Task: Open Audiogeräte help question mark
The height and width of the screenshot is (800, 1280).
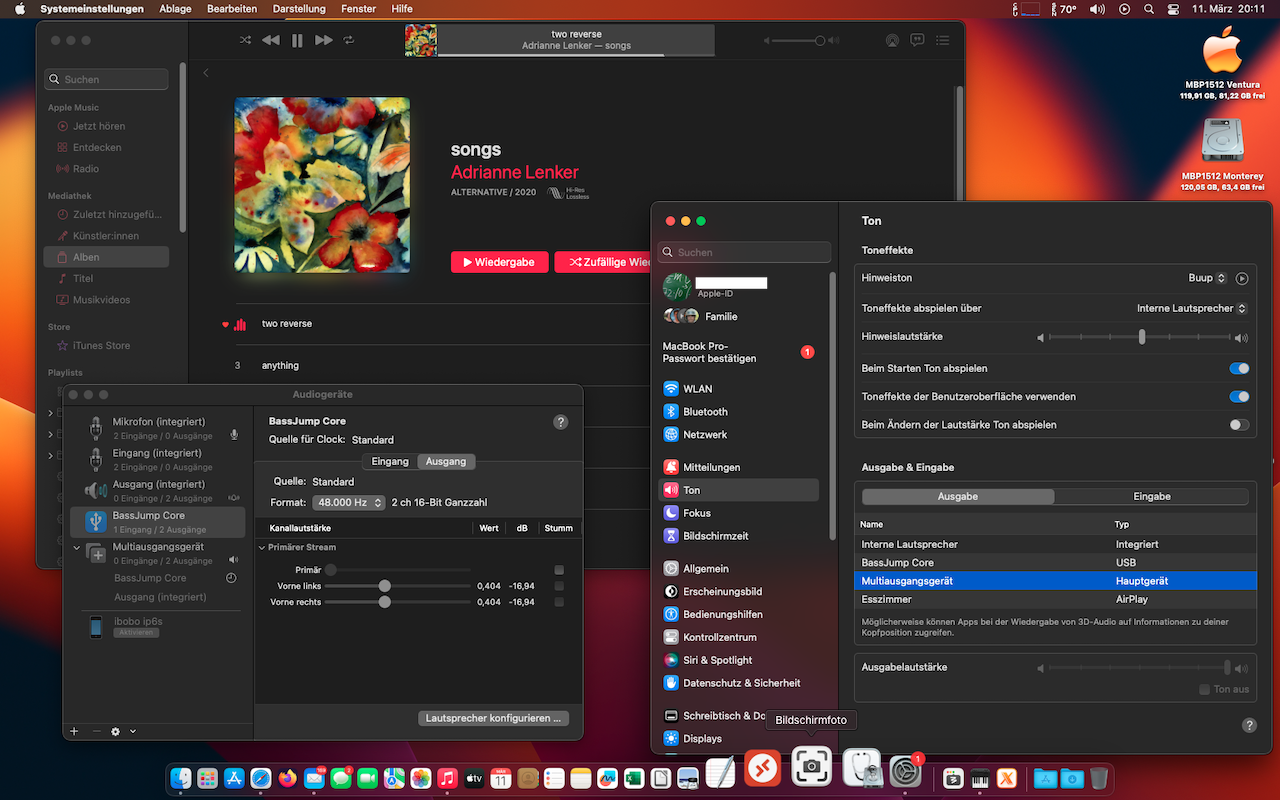Action: pos(561,422)
